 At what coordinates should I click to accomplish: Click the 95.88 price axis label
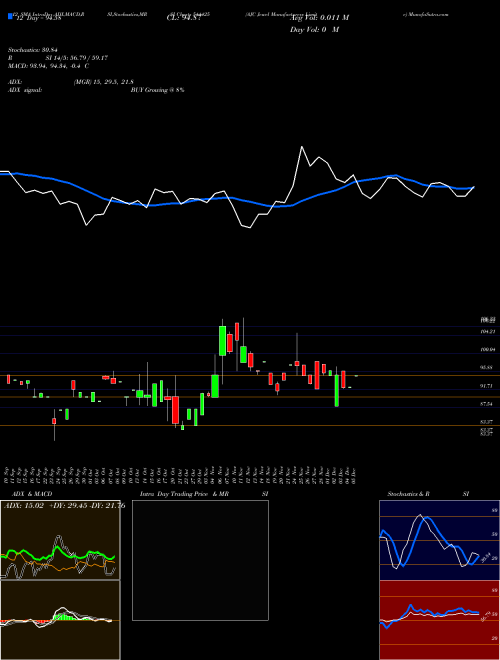[x=487, y=367]
